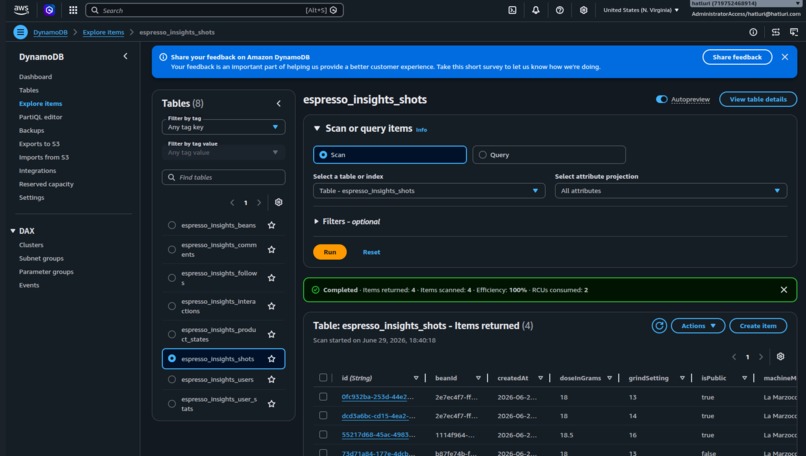Collapse the DynamoDB navigation sidebar
This screenshot has height=456, width=806.
point(125,56)
